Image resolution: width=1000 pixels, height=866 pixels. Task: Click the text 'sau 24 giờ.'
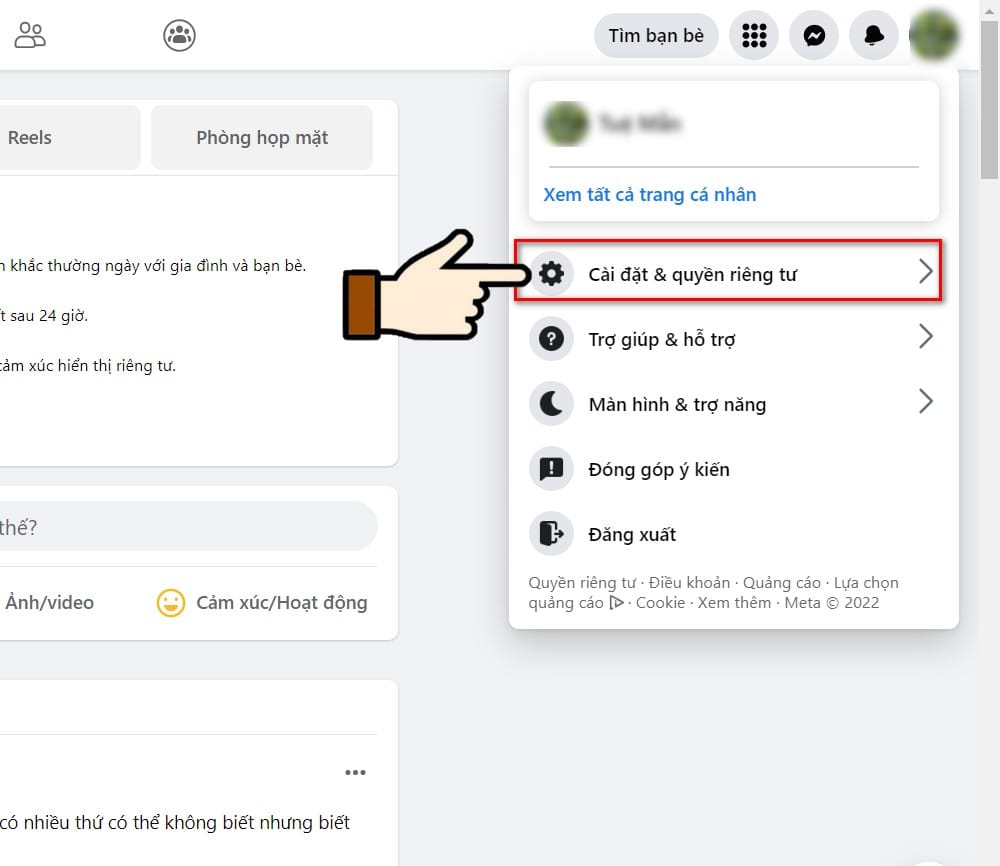pos(48,316)
